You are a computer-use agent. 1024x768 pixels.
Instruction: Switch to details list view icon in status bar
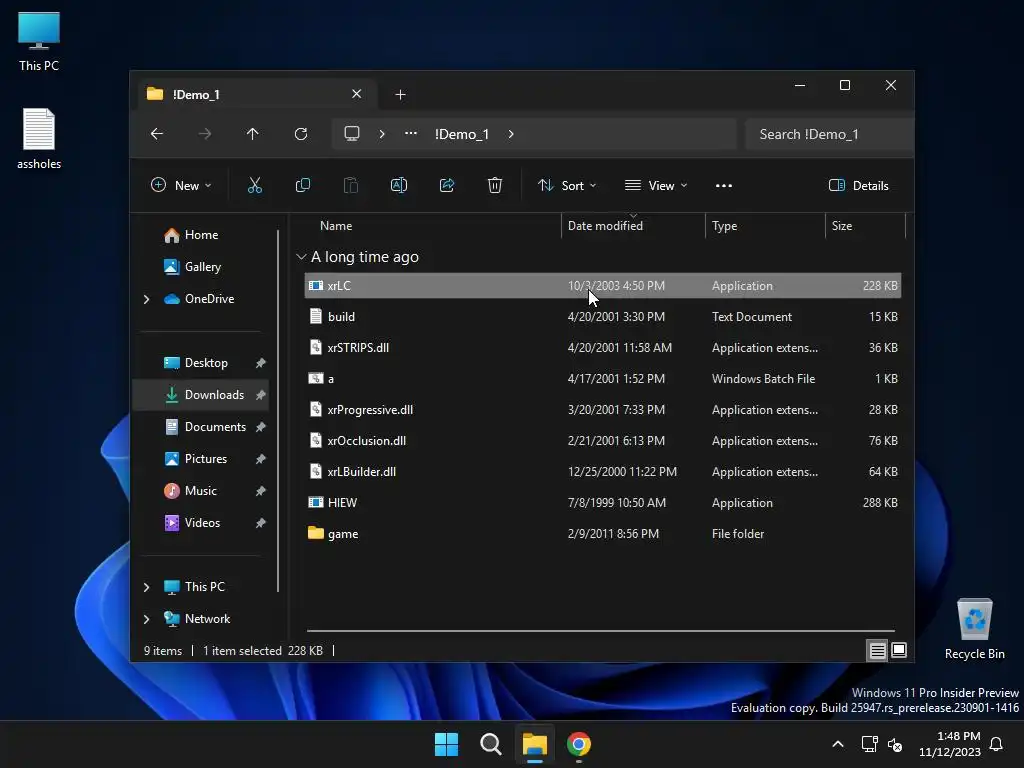point(877,650)
